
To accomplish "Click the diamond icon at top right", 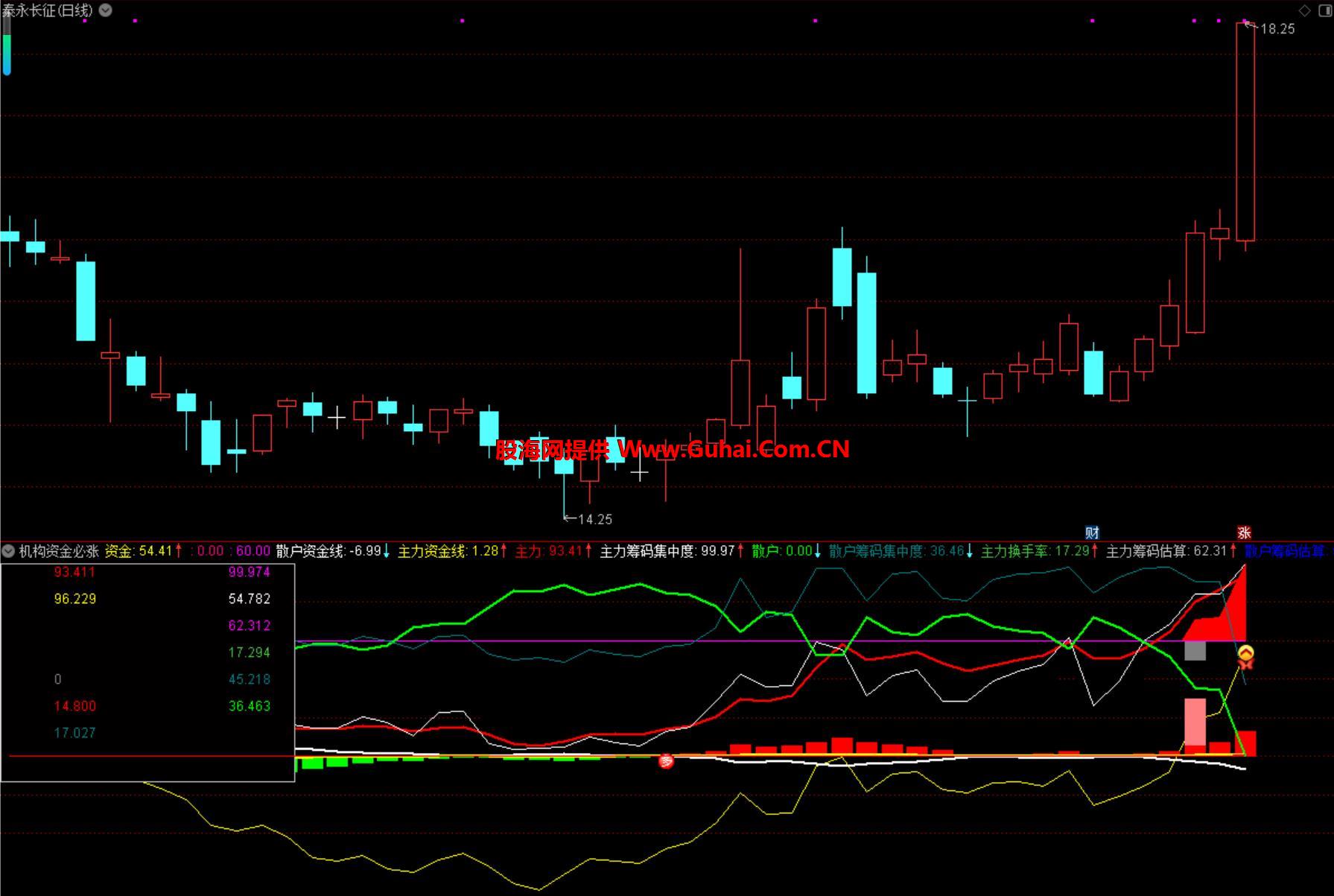I will tap(1304, 10).
